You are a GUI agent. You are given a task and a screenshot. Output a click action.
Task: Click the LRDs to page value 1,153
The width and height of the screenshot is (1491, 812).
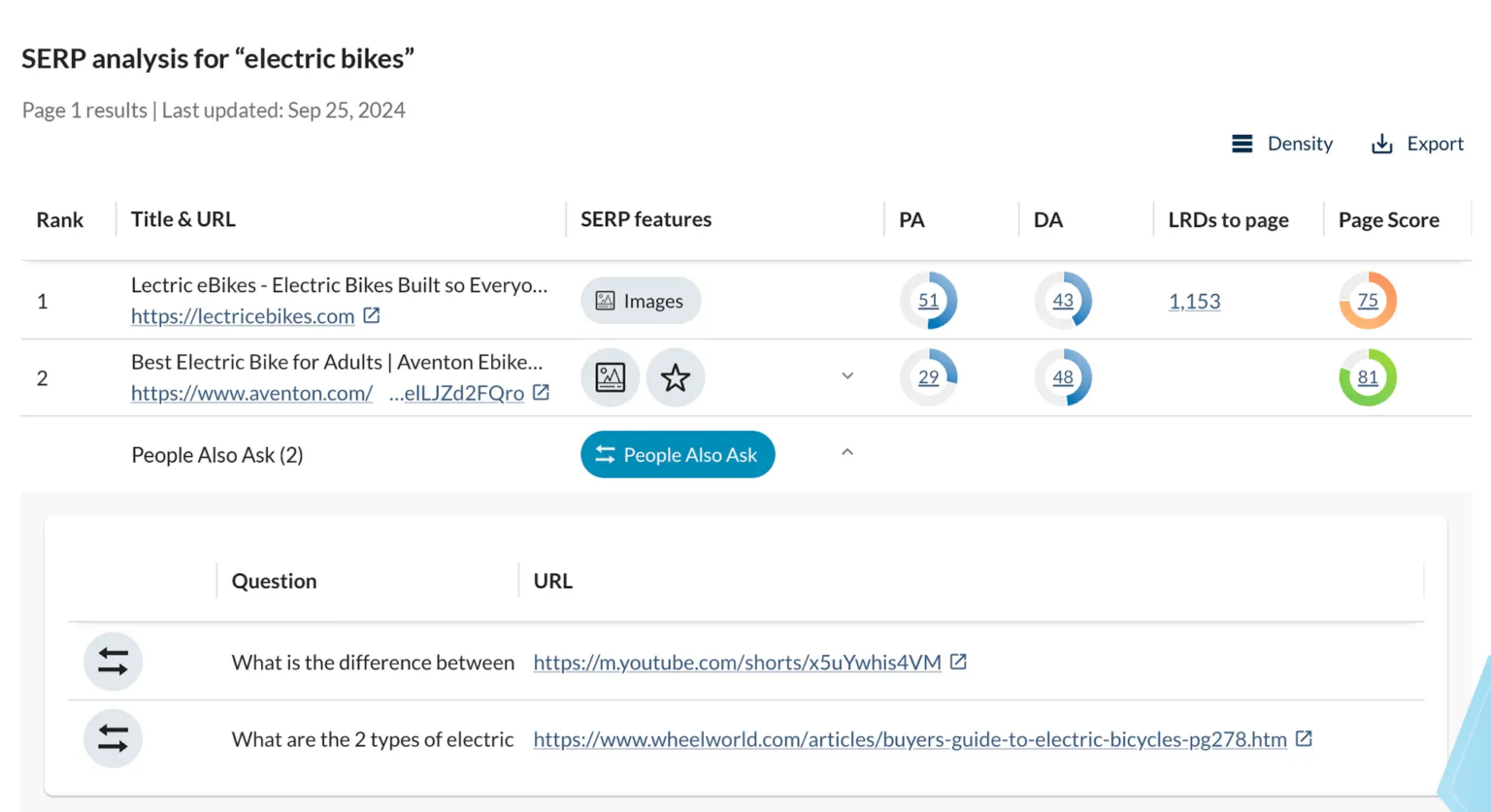click(x=1194, y=301)
